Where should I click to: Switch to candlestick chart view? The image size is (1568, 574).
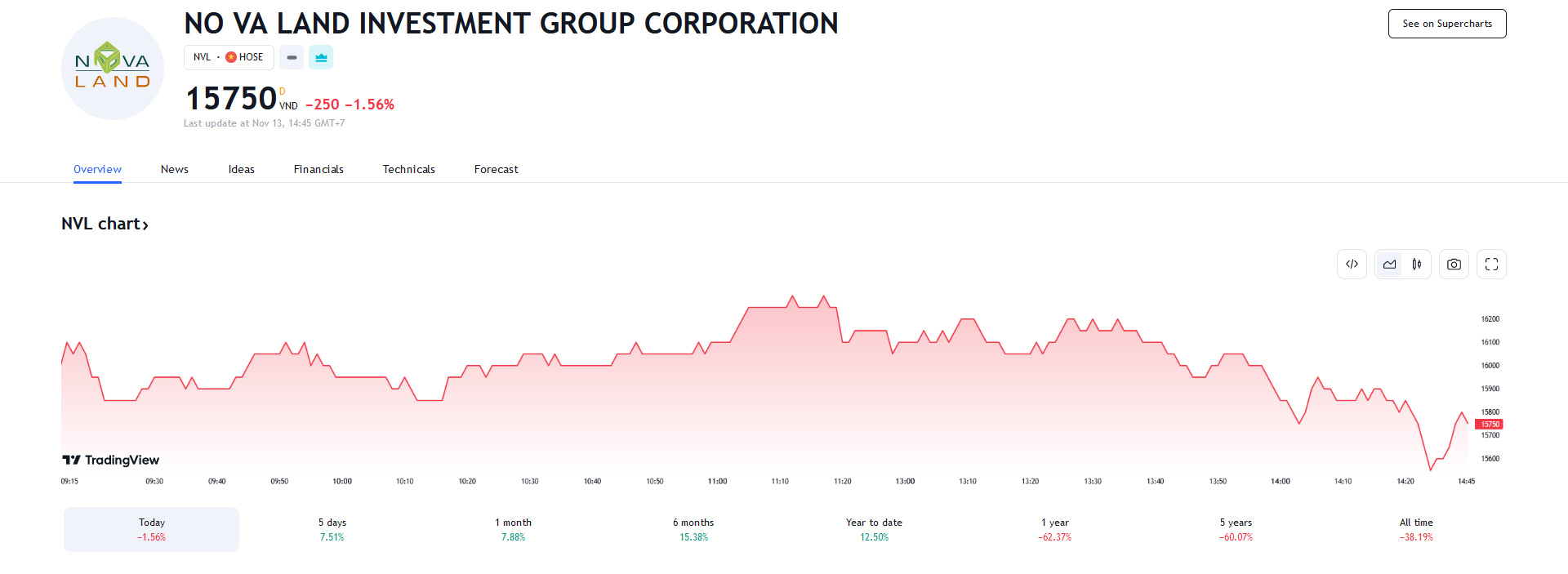1417,265
